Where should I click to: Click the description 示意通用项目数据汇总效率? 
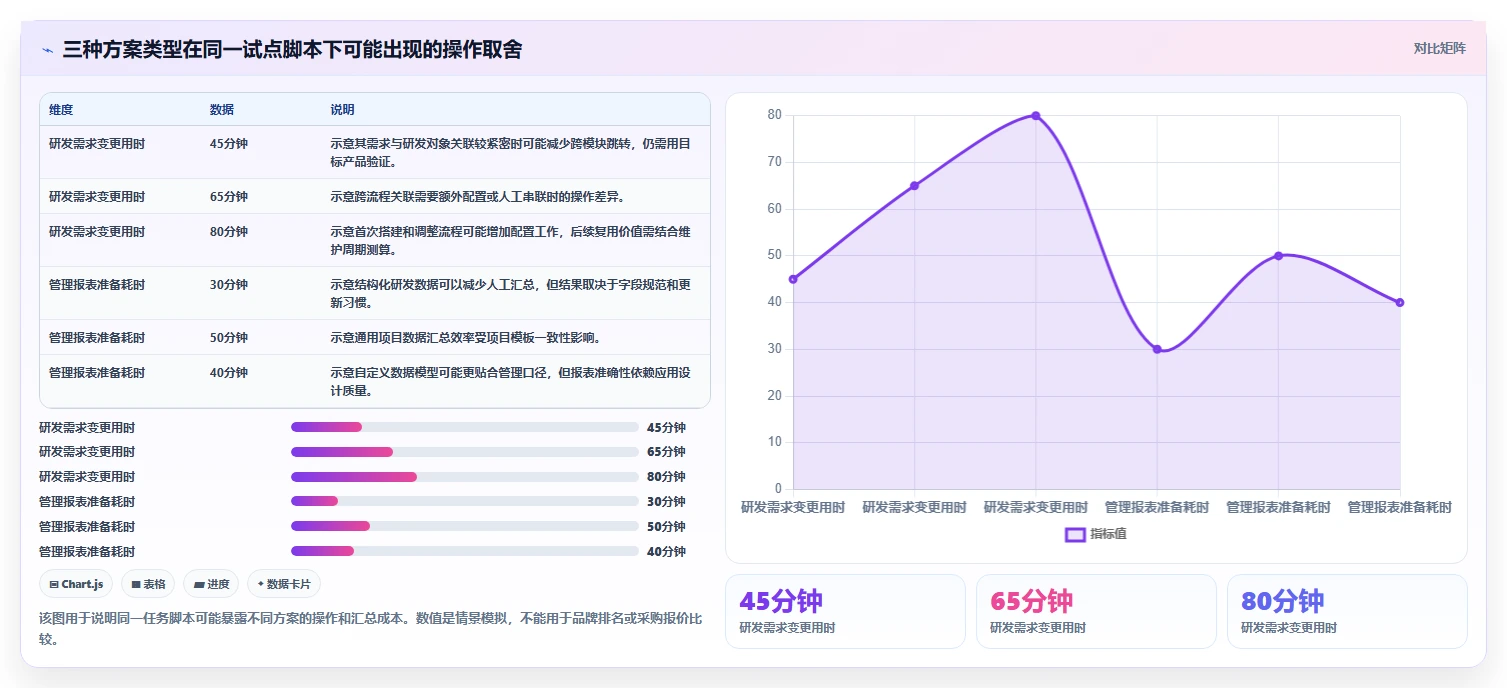[465, 338]
